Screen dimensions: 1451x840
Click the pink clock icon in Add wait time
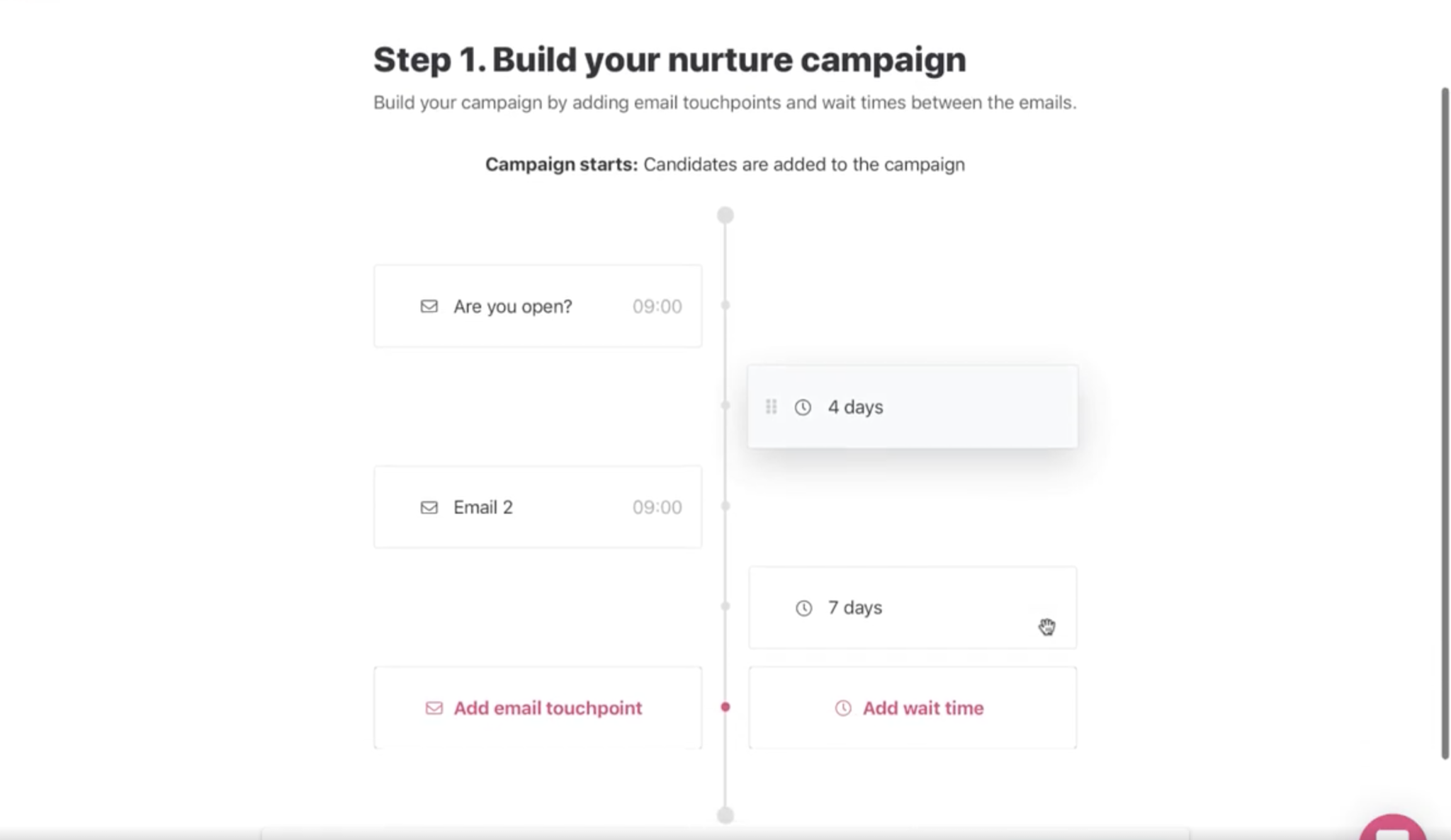(842, 708)
